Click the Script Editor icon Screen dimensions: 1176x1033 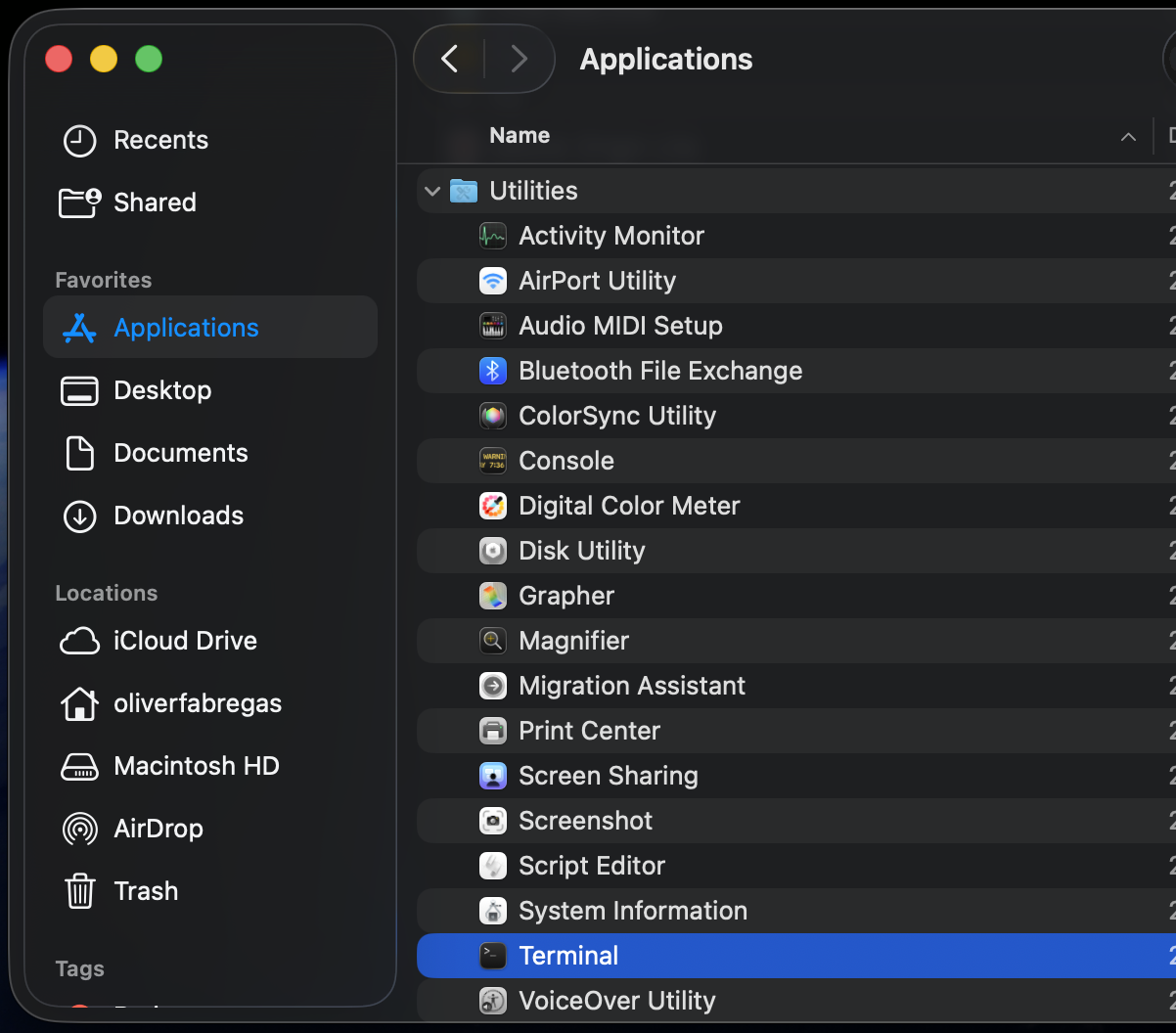pyautogui.click(x=493, y=866)
